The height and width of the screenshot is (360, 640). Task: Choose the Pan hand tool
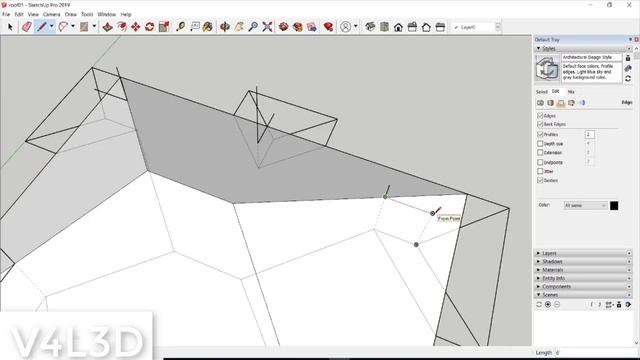click(x=239, y=27)
